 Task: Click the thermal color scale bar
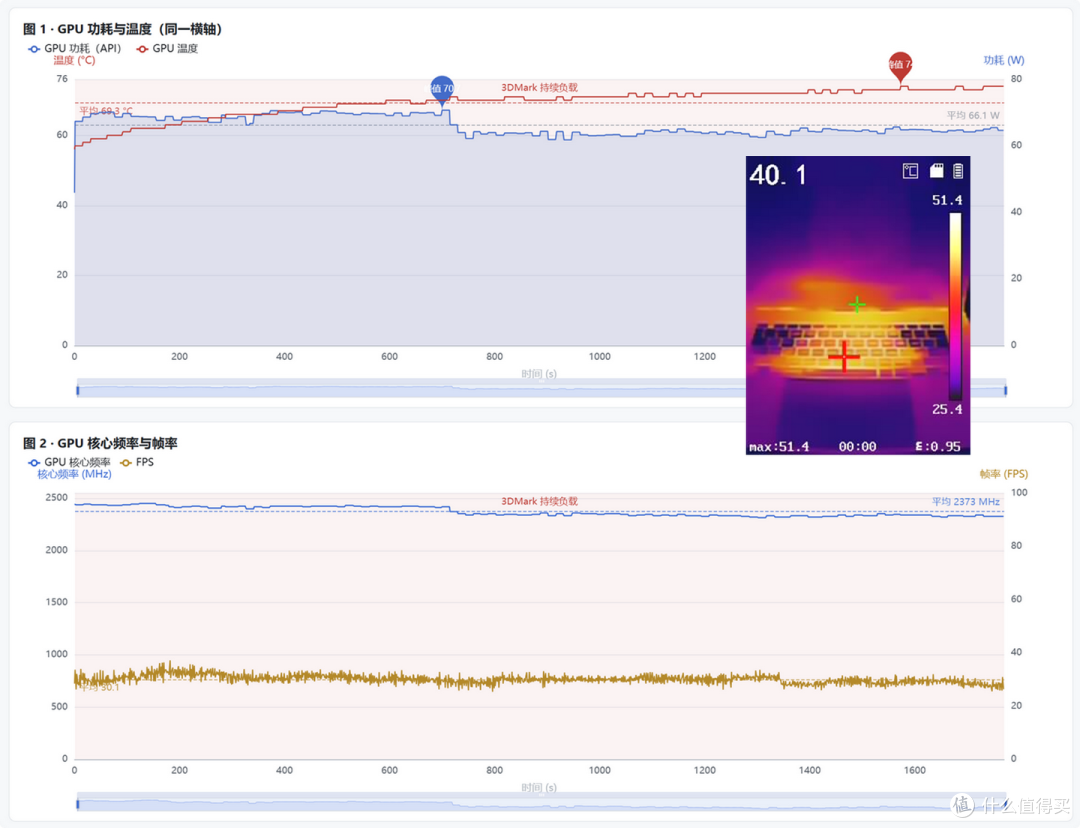click(955, 307)
